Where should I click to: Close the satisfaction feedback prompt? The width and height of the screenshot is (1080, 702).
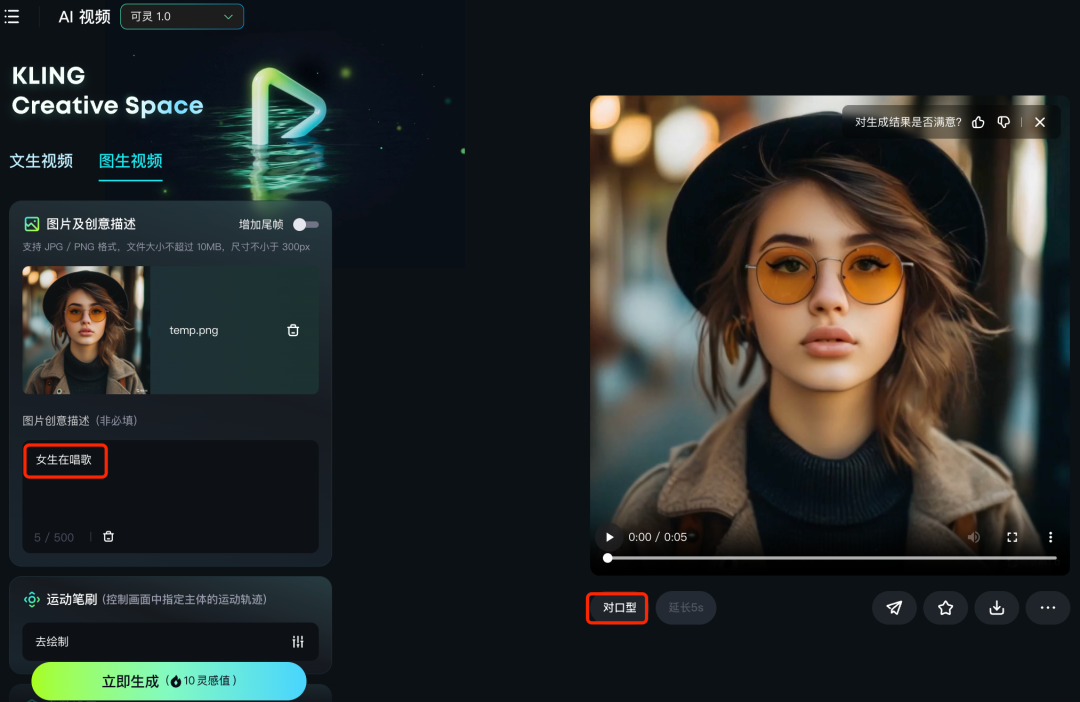click(x=1040, y=122)
